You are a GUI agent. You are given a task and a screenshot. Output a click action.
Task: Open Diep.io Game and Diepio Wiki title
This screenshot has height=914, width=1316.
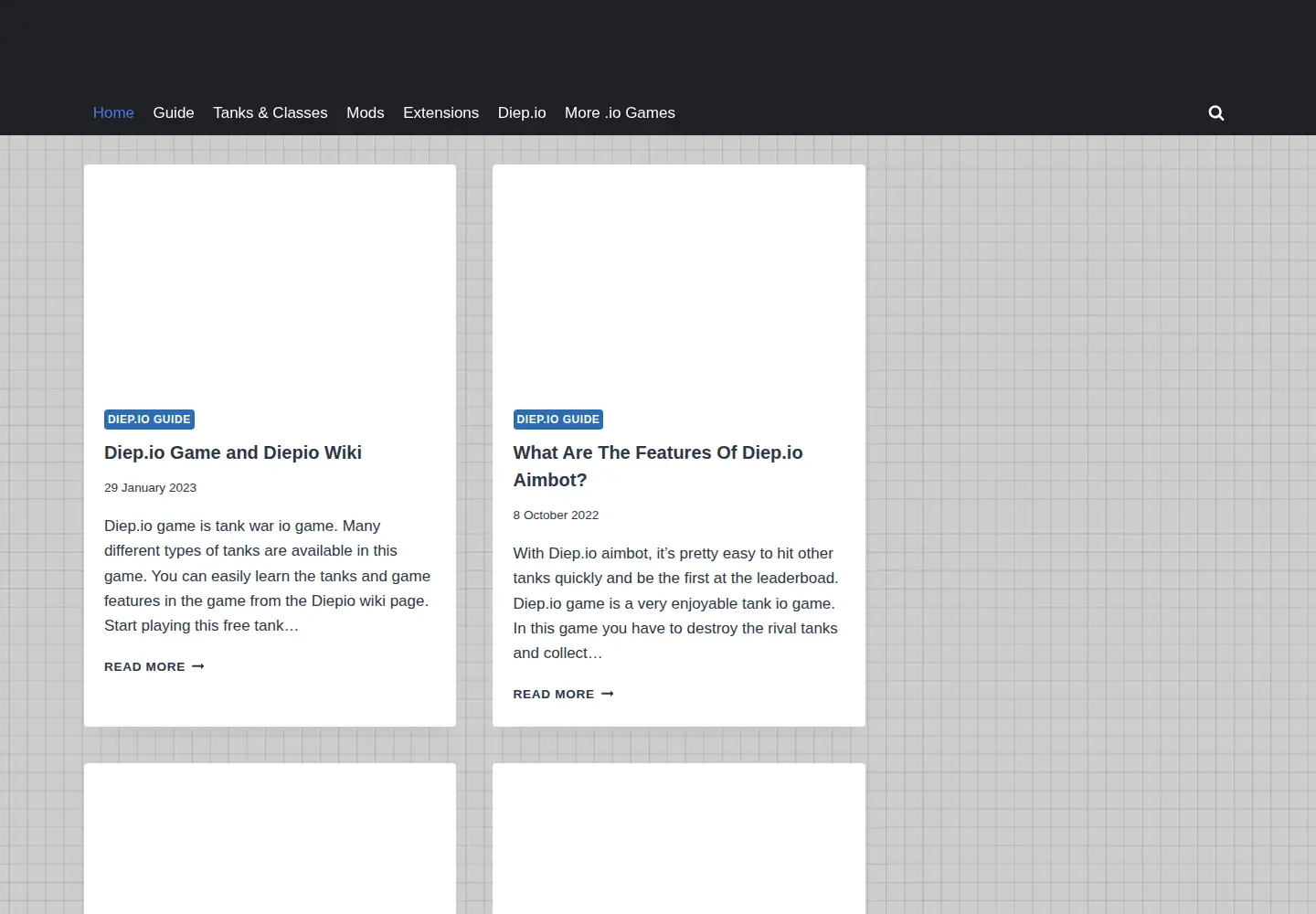click(233, 452)
